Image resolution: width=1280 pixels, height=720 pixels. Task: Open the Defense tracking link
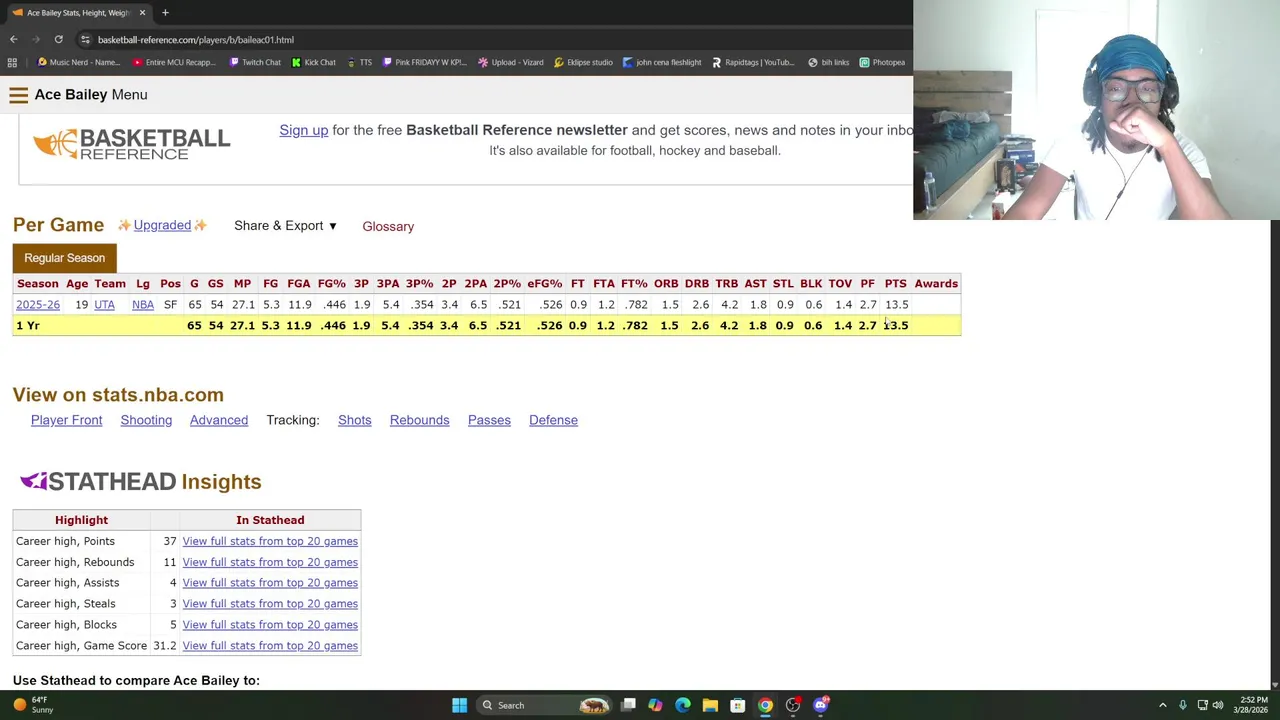553,420
